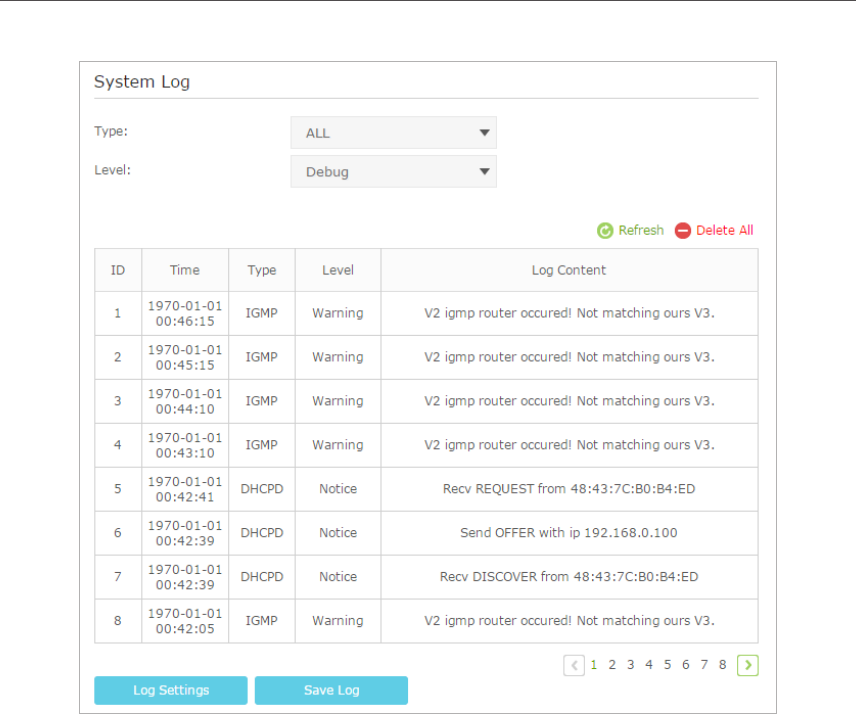Click the Refresh text link
856x714 pixels.
coord(640,230)
